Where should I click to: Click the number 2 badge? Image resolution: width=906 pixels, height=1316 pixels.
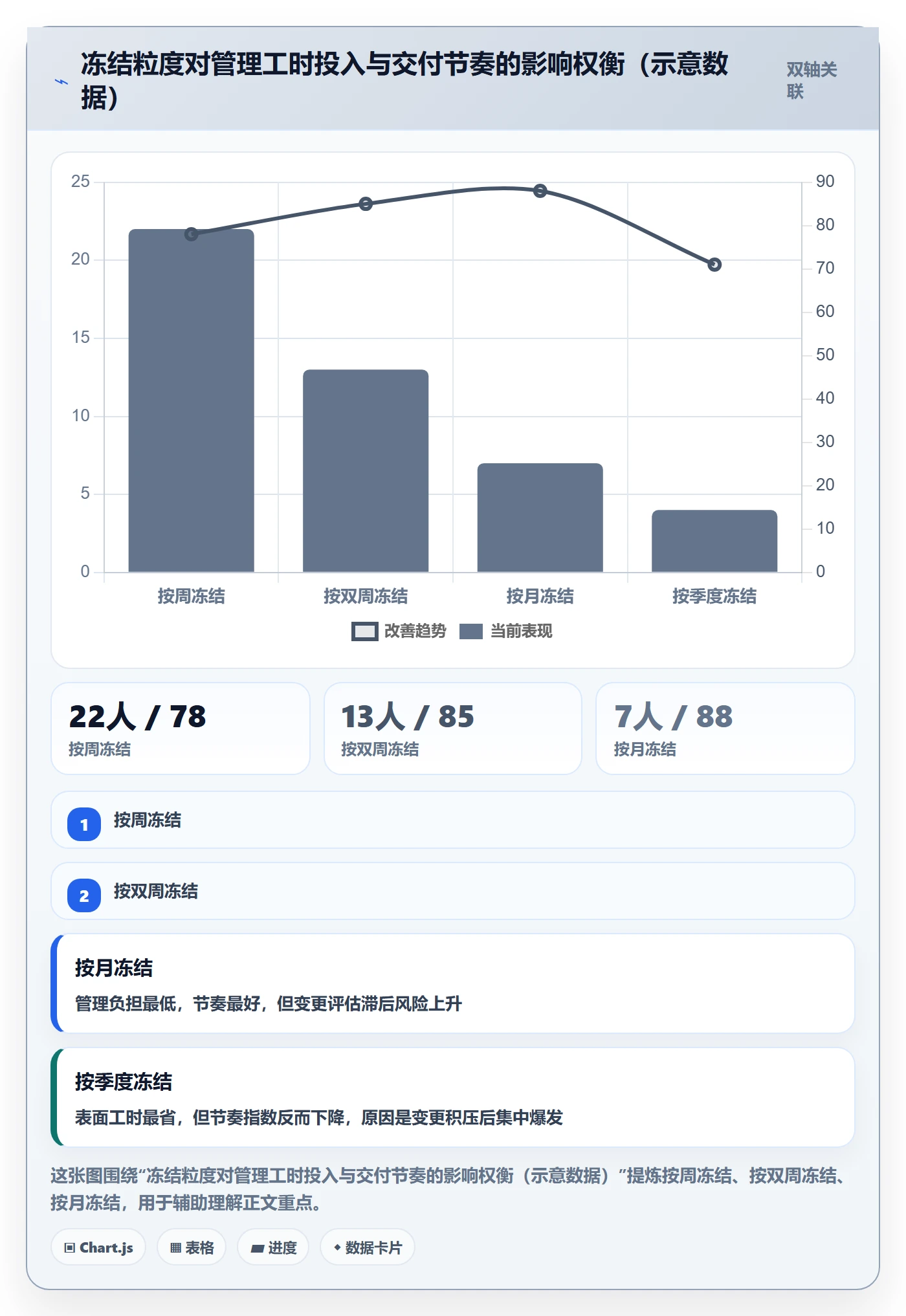tap(84, 895)
